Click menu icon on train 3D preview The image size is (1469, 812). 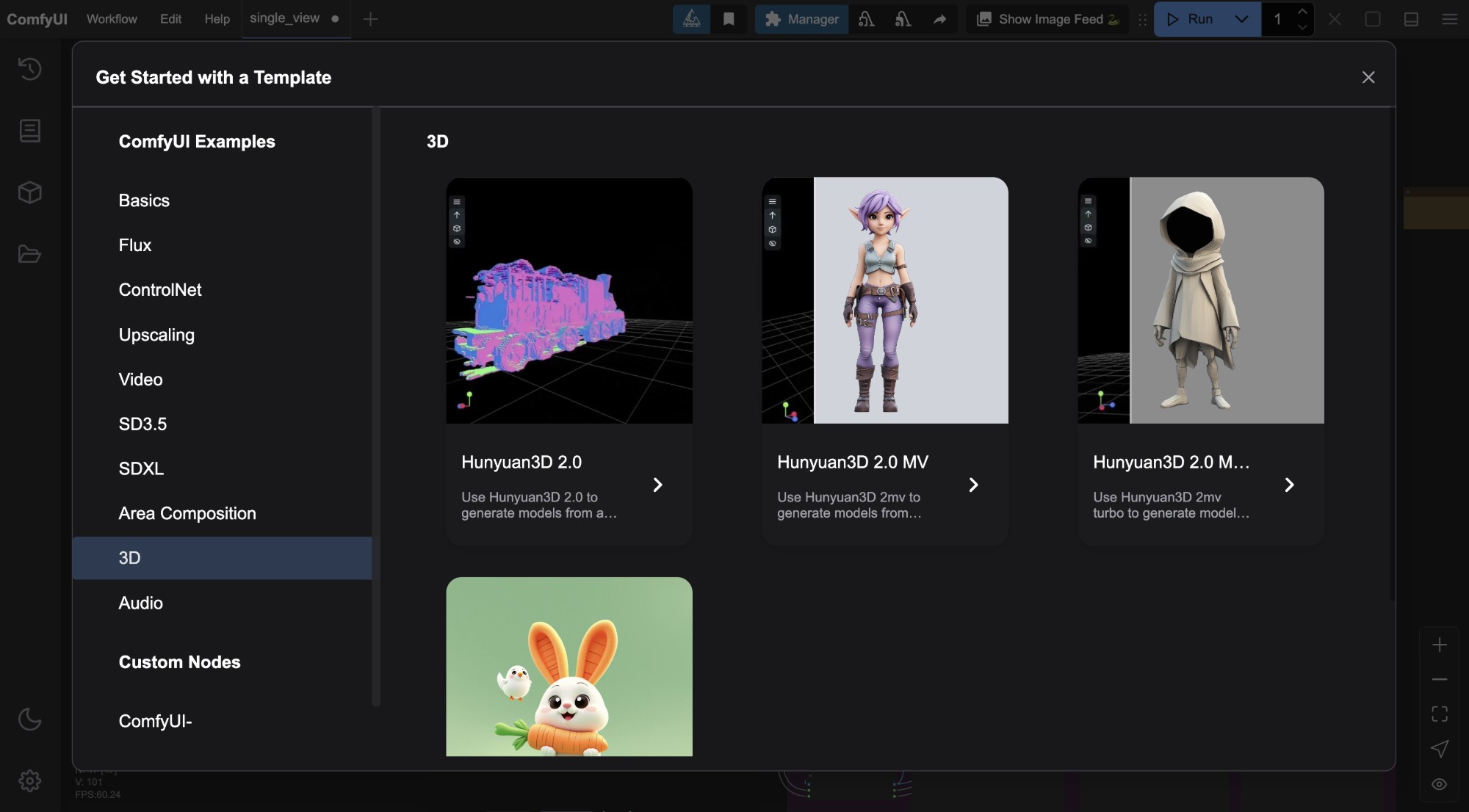click(457, 202)
